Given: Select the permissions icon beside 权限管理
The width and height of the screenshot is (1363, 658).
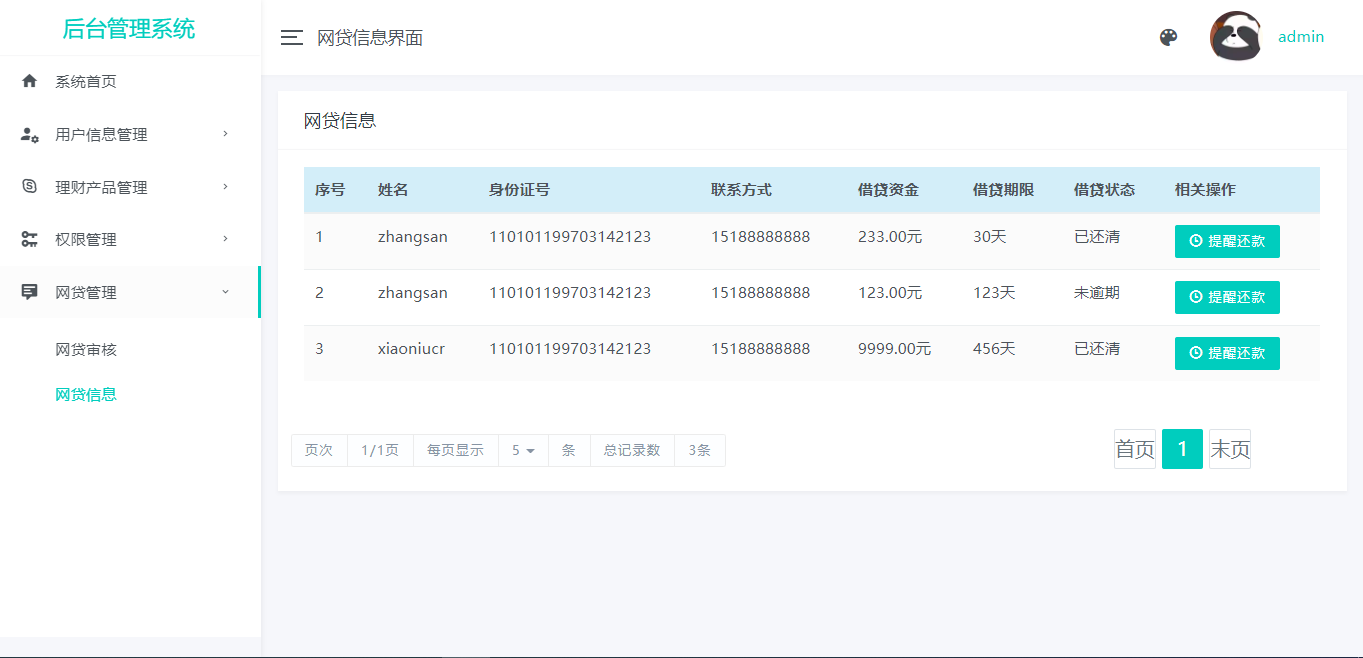Looking at the screenshot, I should 29,239.
